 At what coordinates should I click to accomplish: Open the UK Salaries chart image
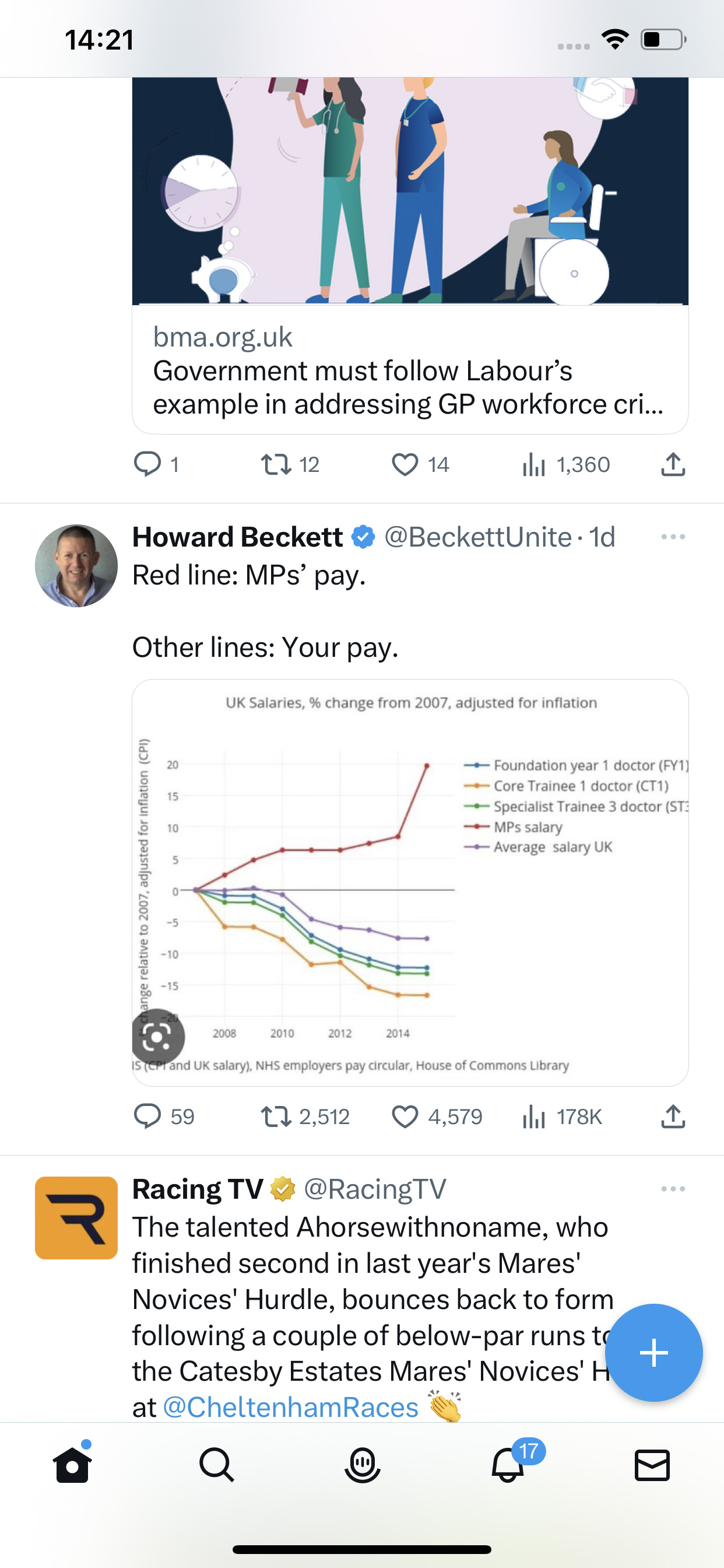(x=410, y=883)
